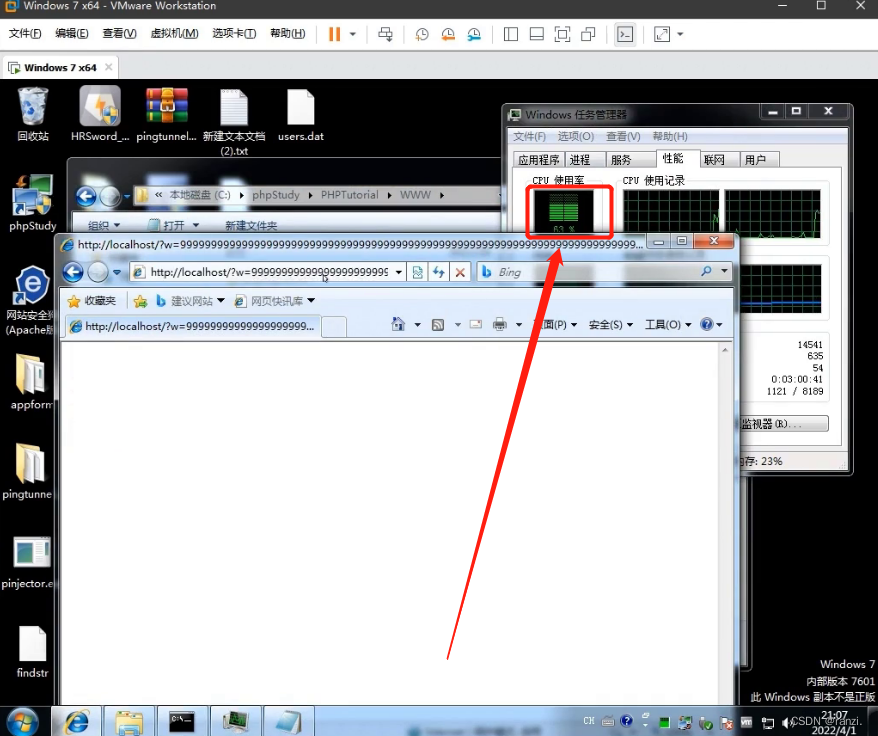Go back in Internet Explorer window
Screen dimensions: 878x736
(x=73, y=272)
